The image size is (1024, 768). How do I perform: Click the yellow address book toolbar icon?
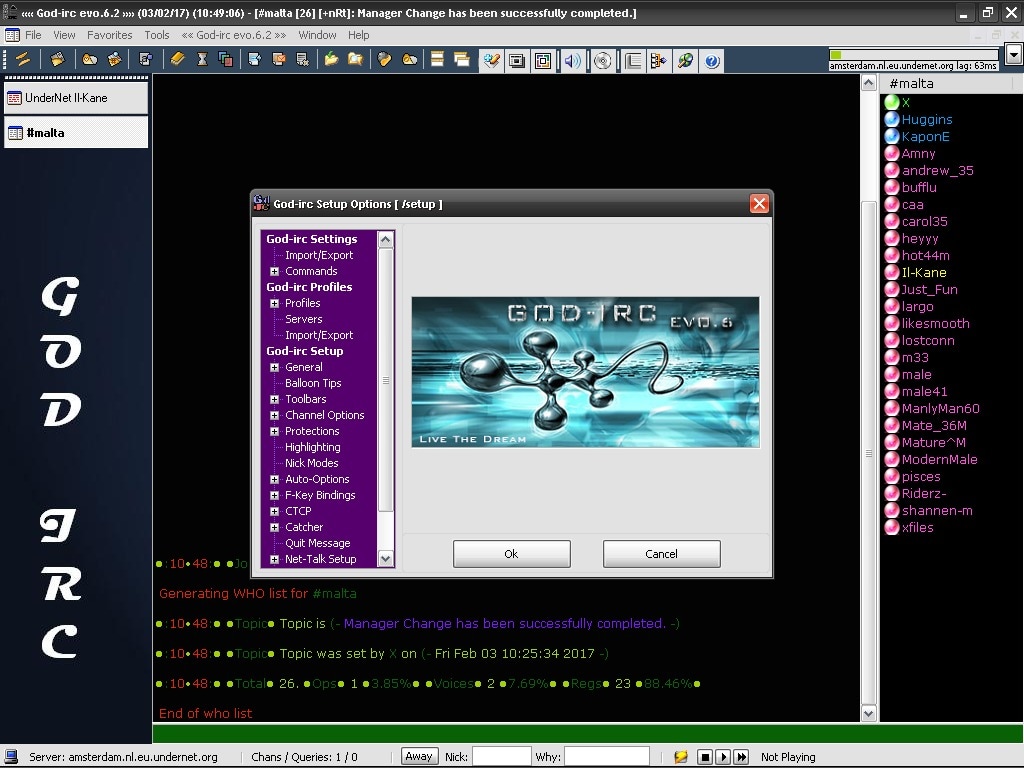(x=178, y=60)
